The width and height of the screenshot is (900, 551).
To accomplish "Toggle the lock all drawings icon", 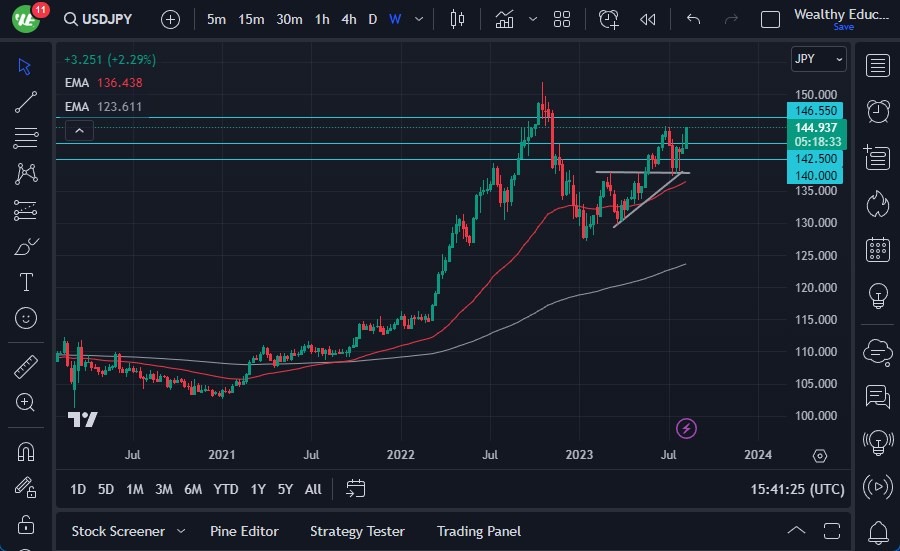I will [x=26, y=523].
